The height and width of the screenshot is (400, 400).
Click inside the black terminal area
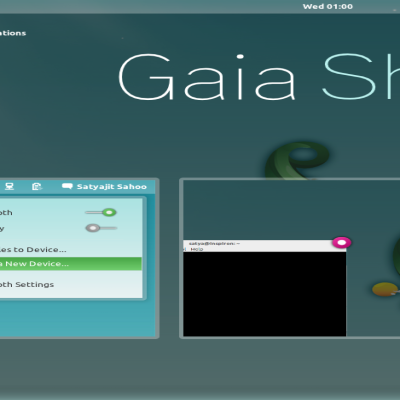click(265, 294)
